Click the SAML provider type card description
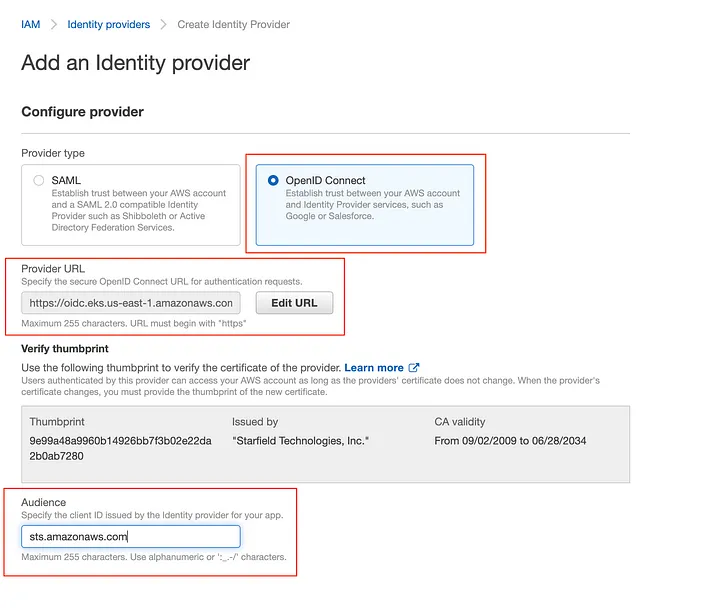Viewport: 720px width, 608px height. click(x=138, y=210)
